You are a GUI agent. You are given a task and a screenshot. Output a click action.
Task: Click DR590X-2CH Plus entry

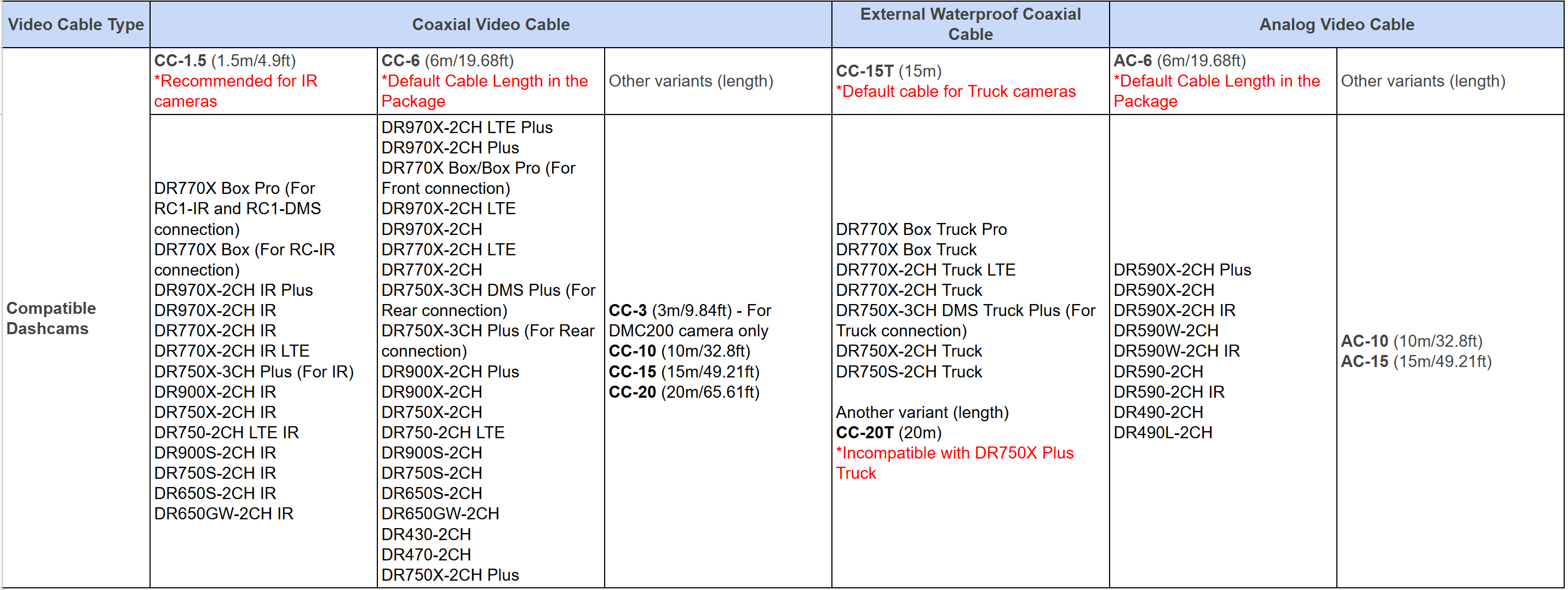pyautogui.click(x=1182, y=270)
